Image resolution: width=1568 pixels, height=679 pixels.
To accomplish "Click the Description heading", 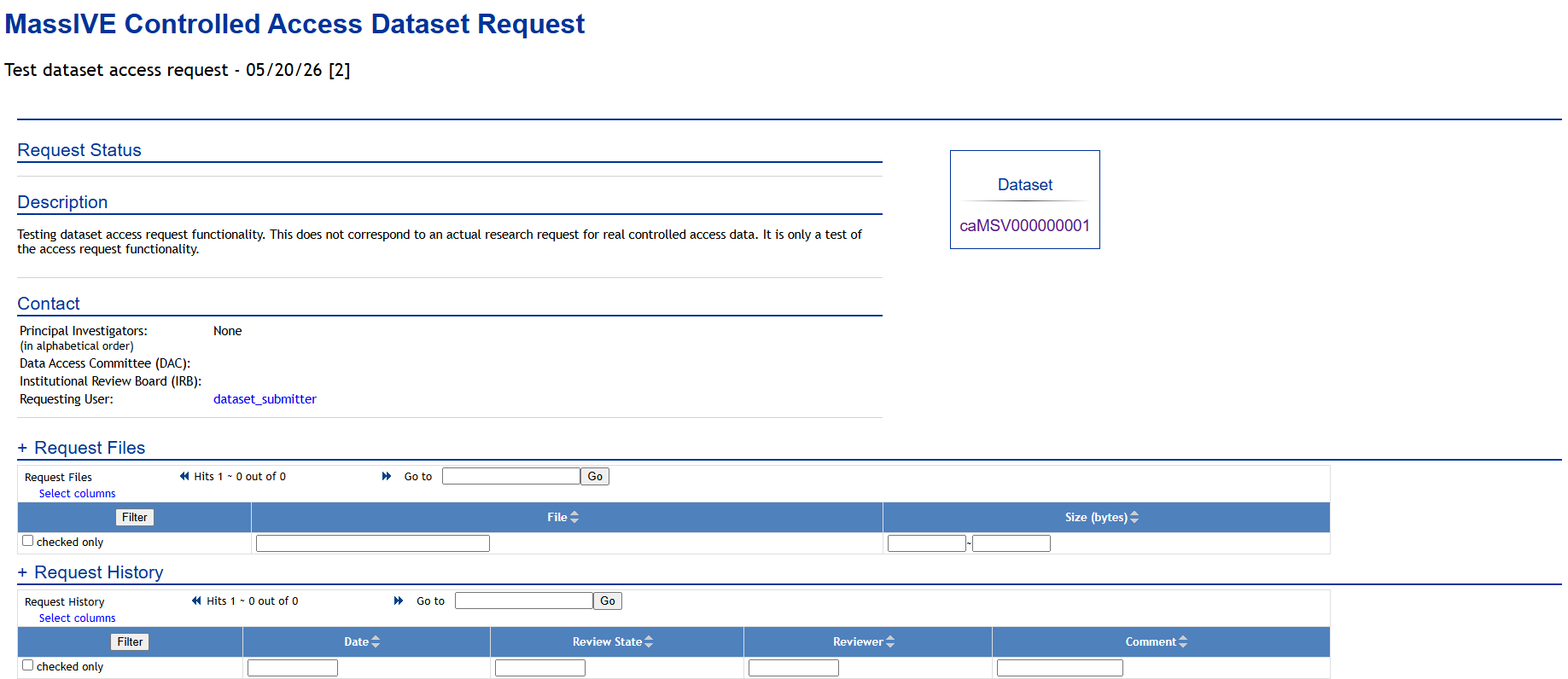I will pos(62,202).
